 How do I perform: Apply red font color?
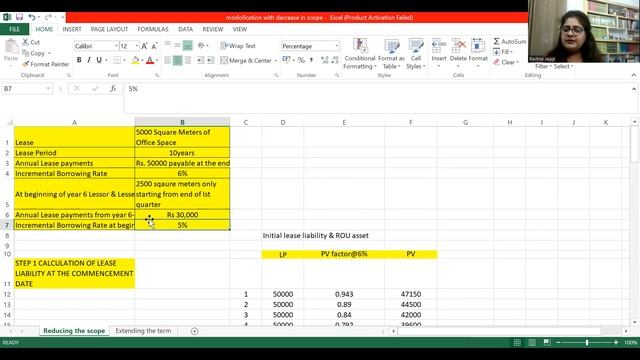150,60
